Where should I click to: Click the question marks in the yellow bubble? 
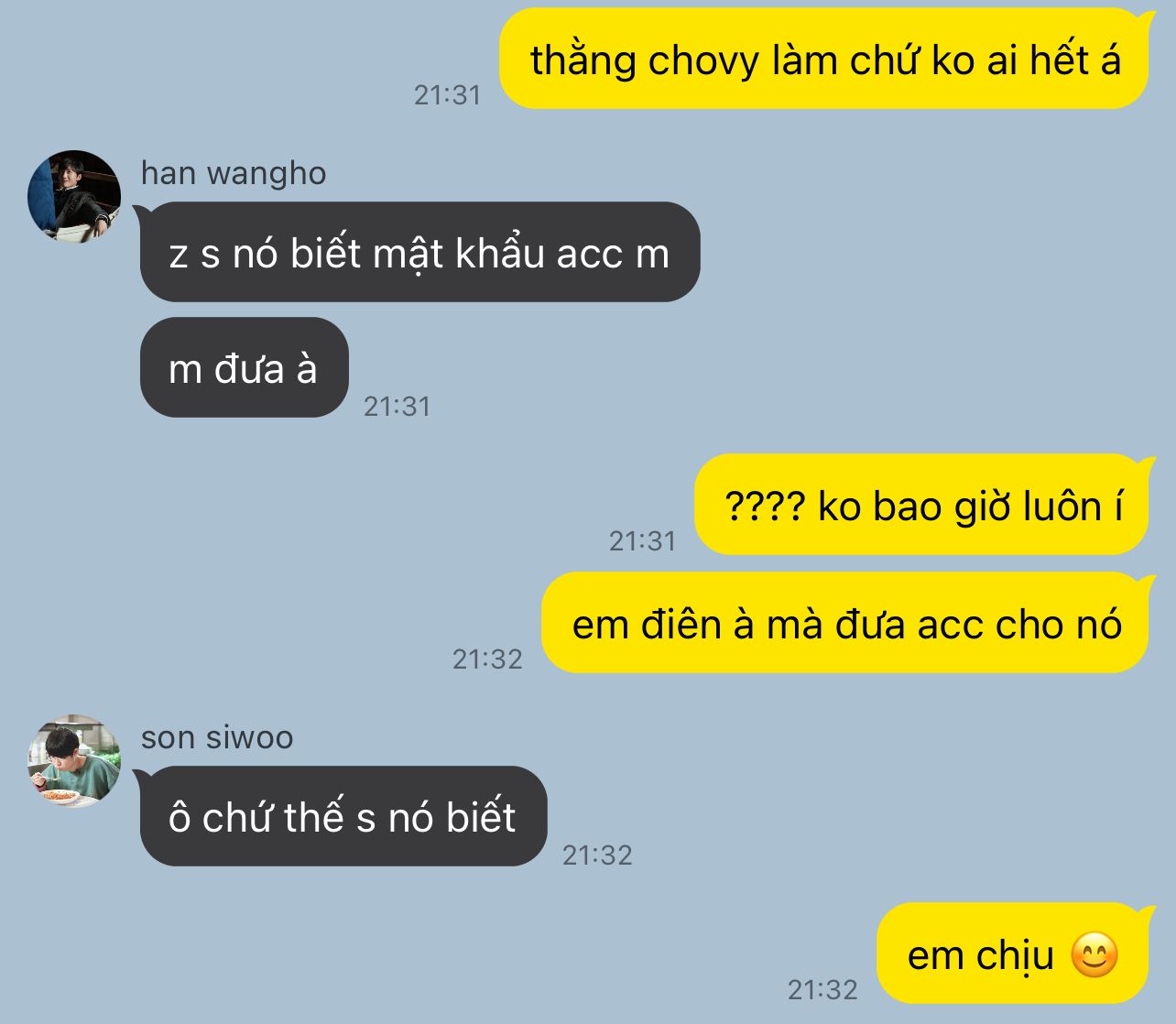pos(764,506)
